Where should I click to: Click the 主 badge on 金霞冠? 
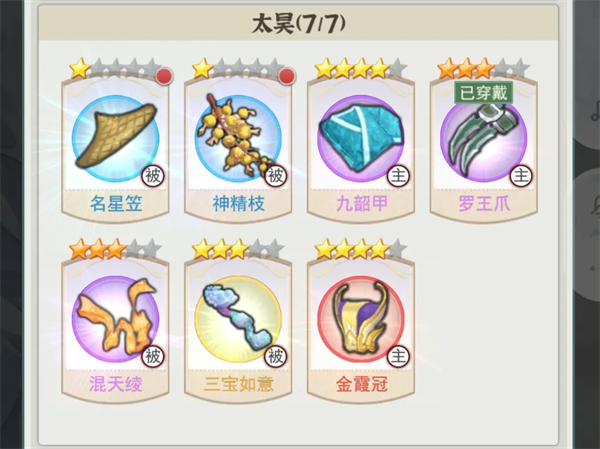coord(398,357)
